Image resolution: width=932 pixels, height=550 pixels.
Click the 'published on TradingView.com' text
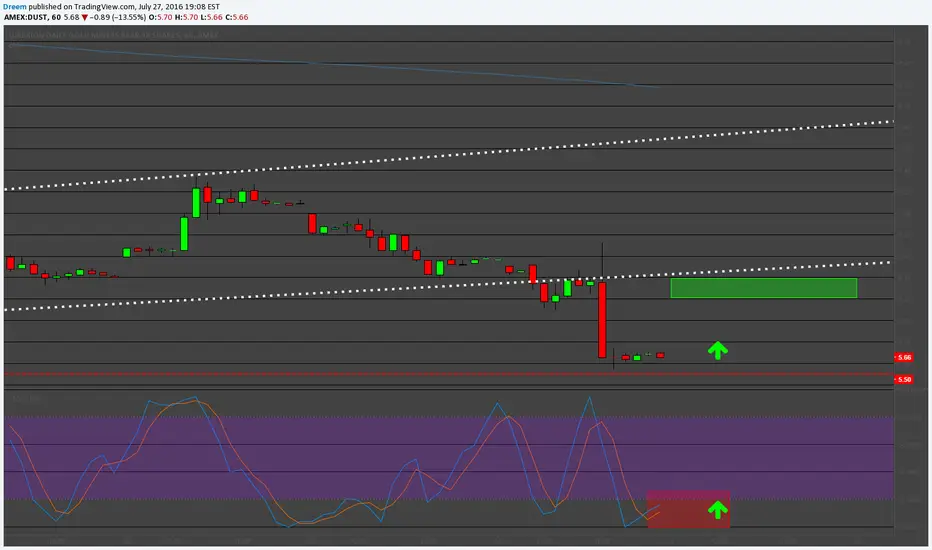(81, 7)
